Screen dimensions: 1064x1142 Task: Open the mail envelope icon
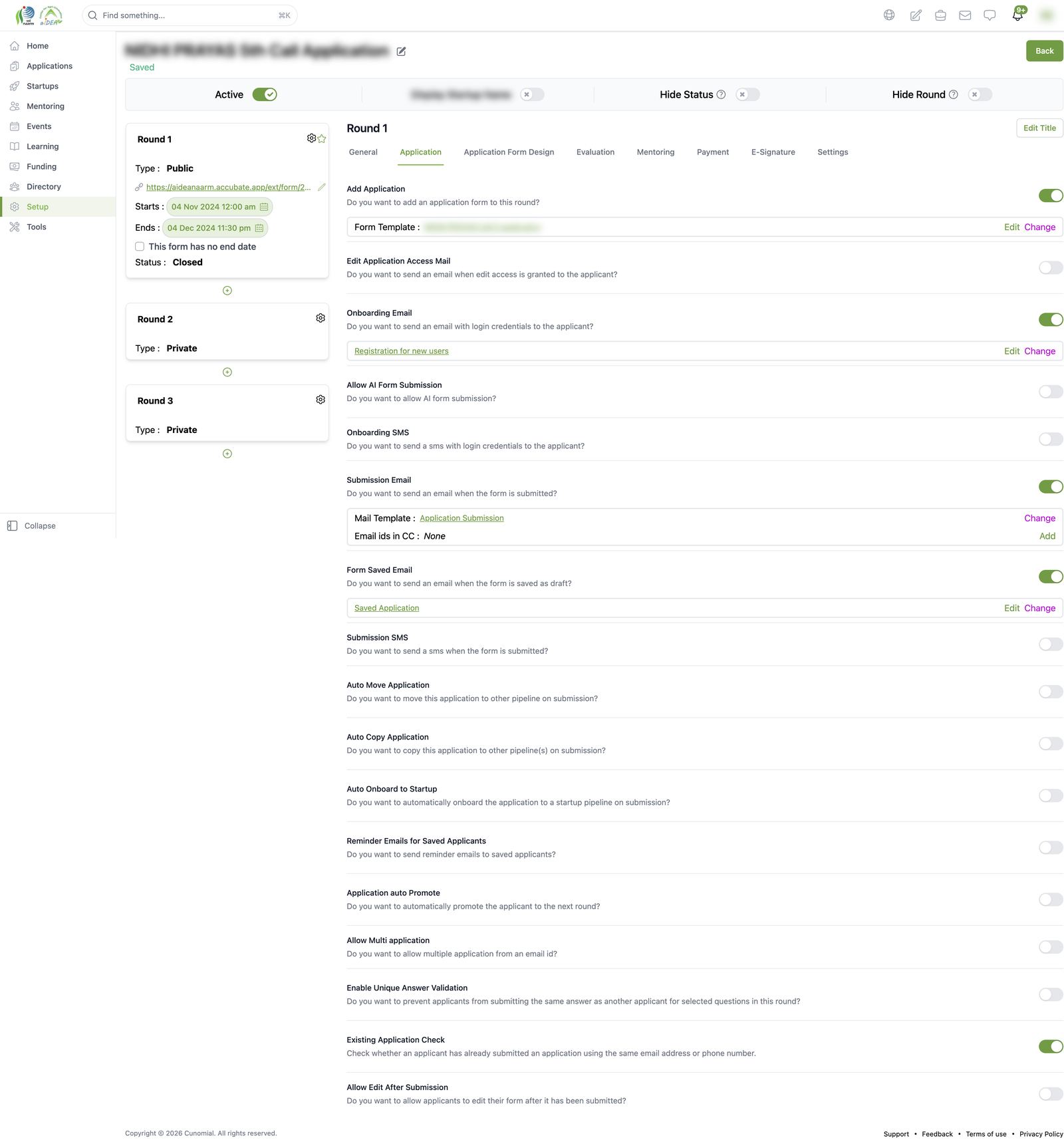pos(965,15)
